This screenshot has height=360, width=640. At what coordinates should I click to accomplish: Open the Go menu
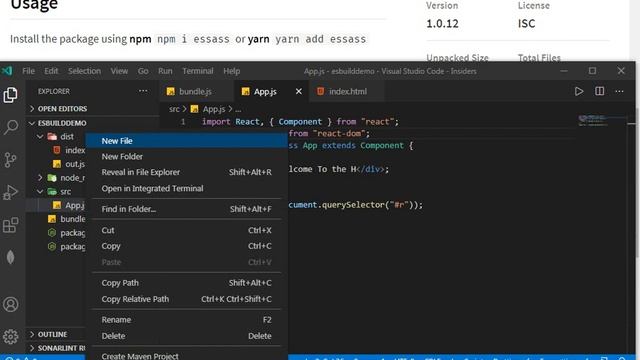(x=143, y=71)
